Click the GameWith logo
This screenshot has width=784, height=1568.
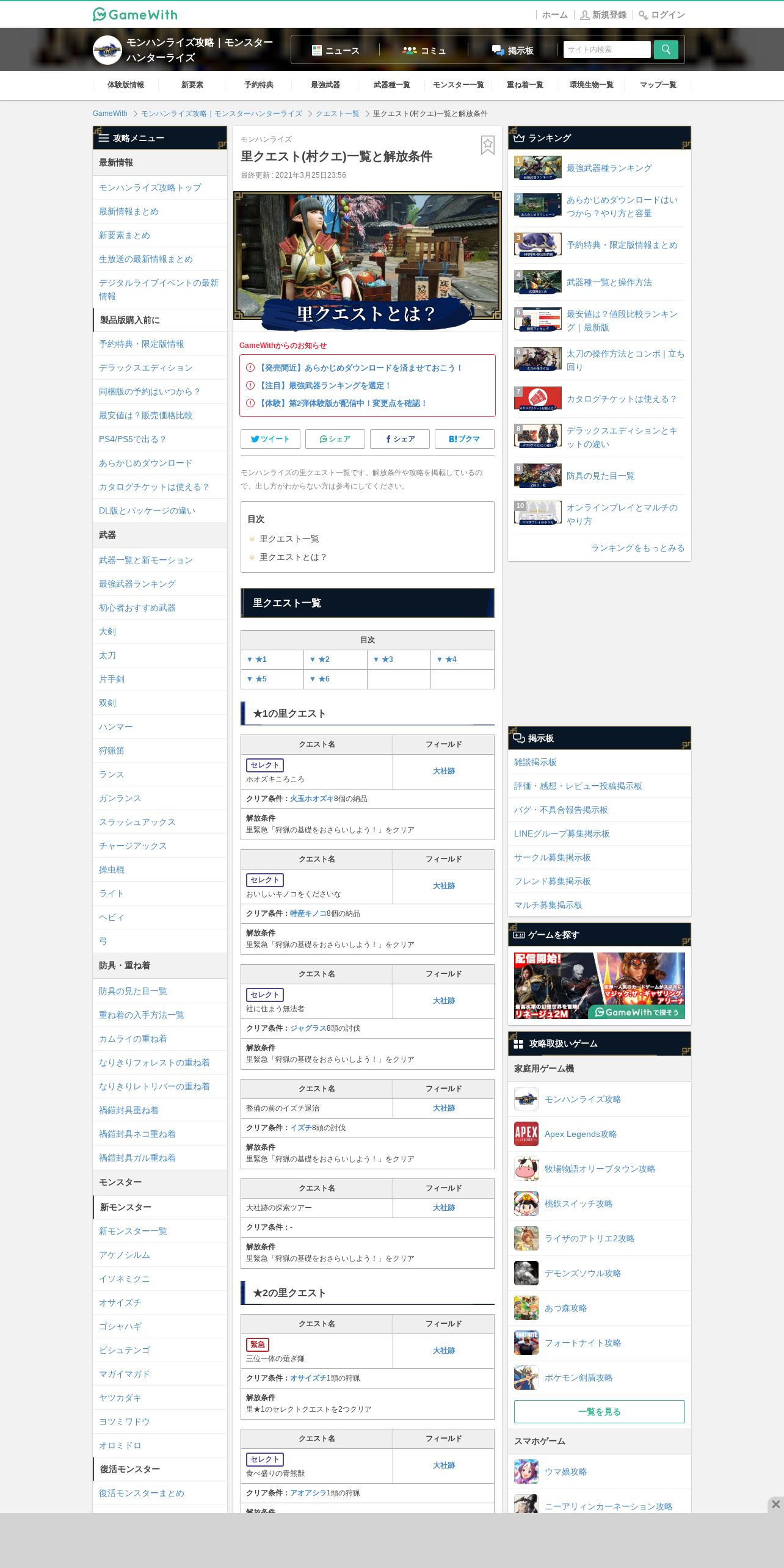click(x=135, y=15)
